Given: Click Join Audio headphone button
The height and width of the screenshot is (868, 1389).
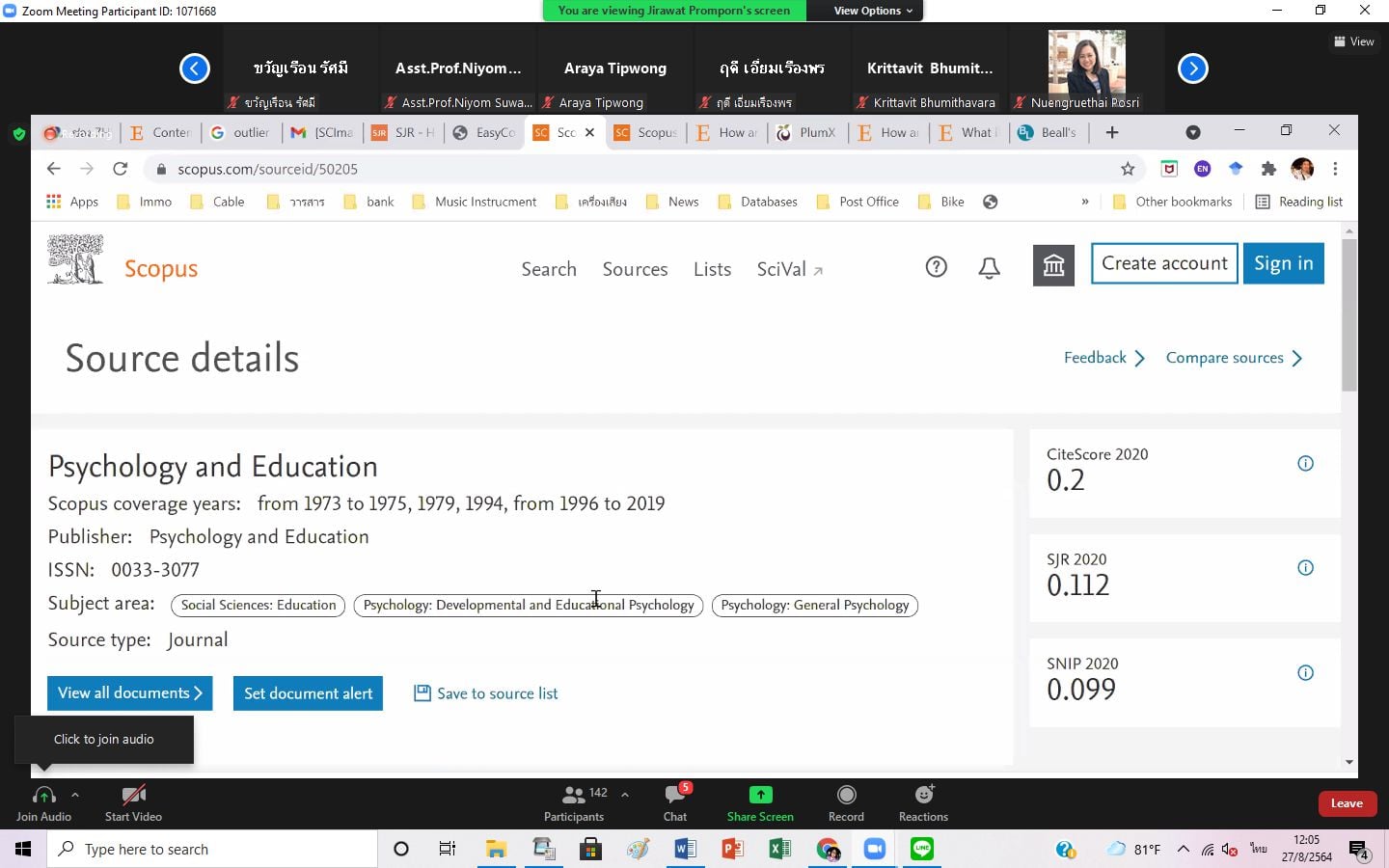Looking at the screenshot, I should [x=43, y=802].
